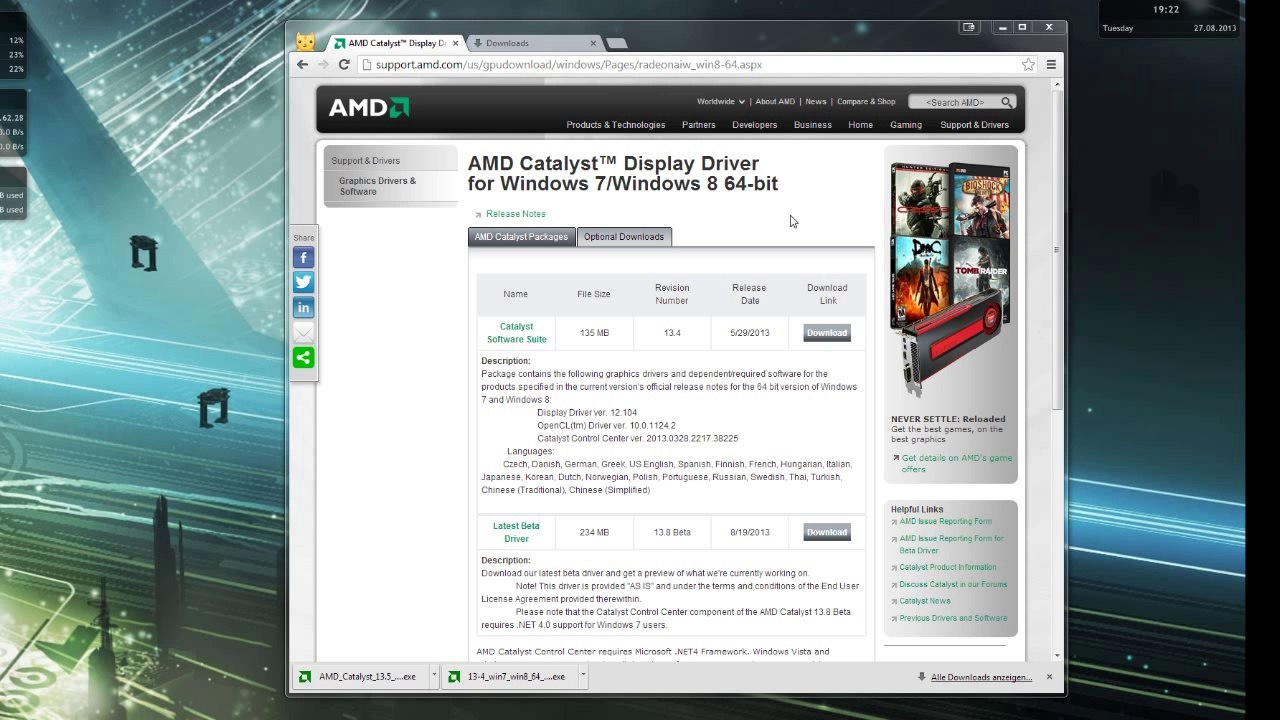Open a new browser tab
This screenshot has height=720, width=1280.
click(x=617, y=43)
